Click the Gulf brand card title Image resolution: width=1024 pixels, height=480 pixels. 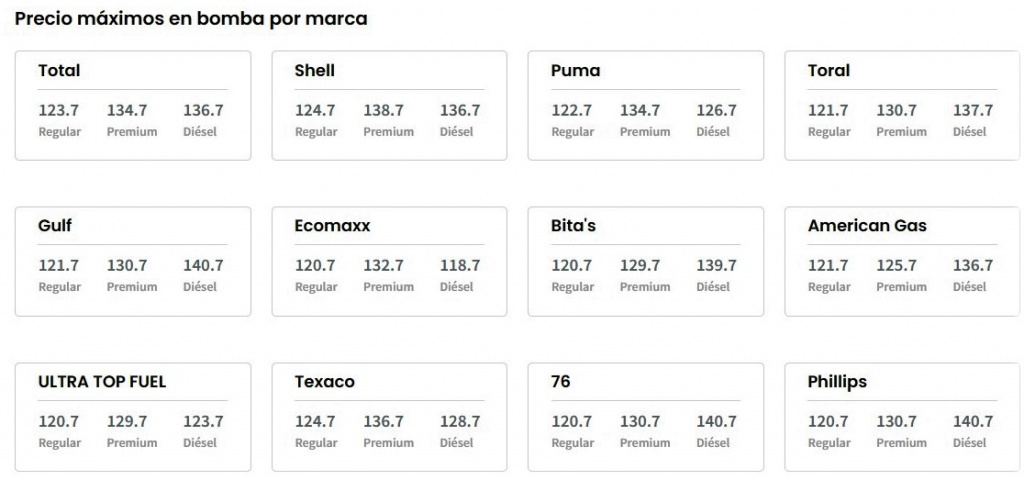pyautogui.click(x=55, y=226)
